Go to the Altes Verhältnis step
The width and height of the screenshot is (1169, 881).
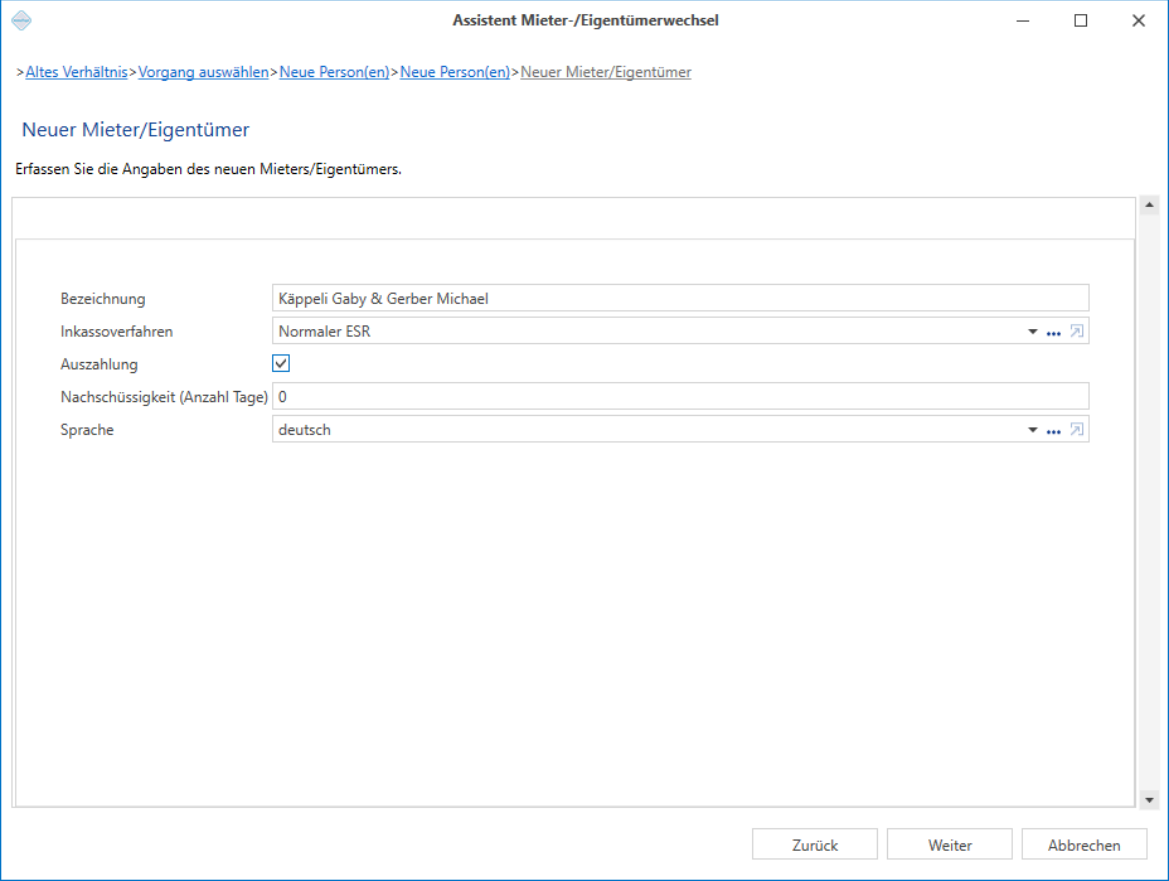77,72
